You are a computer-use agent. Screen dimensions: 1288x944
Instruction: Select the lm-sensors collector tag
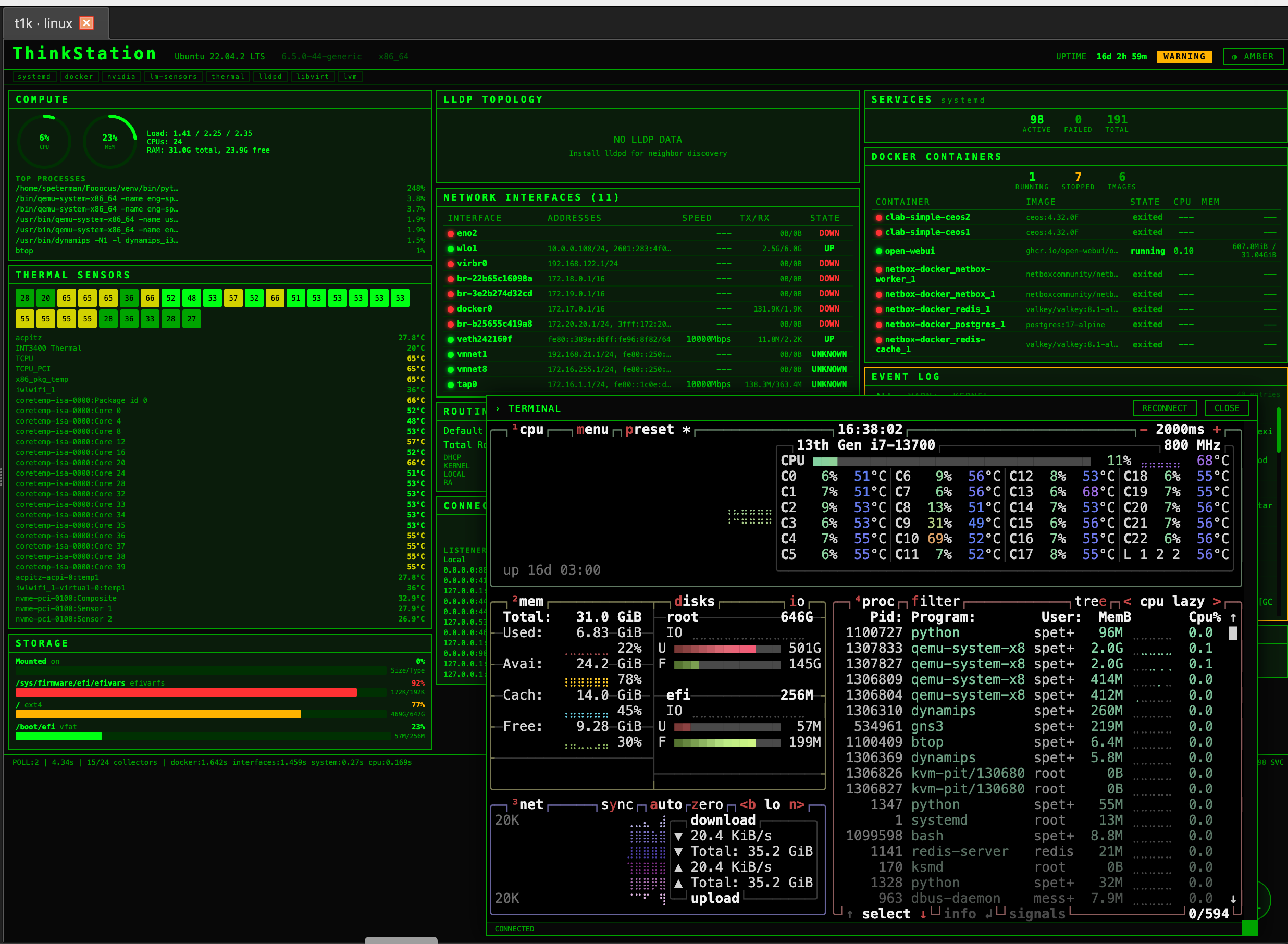(x=173, y=77)
